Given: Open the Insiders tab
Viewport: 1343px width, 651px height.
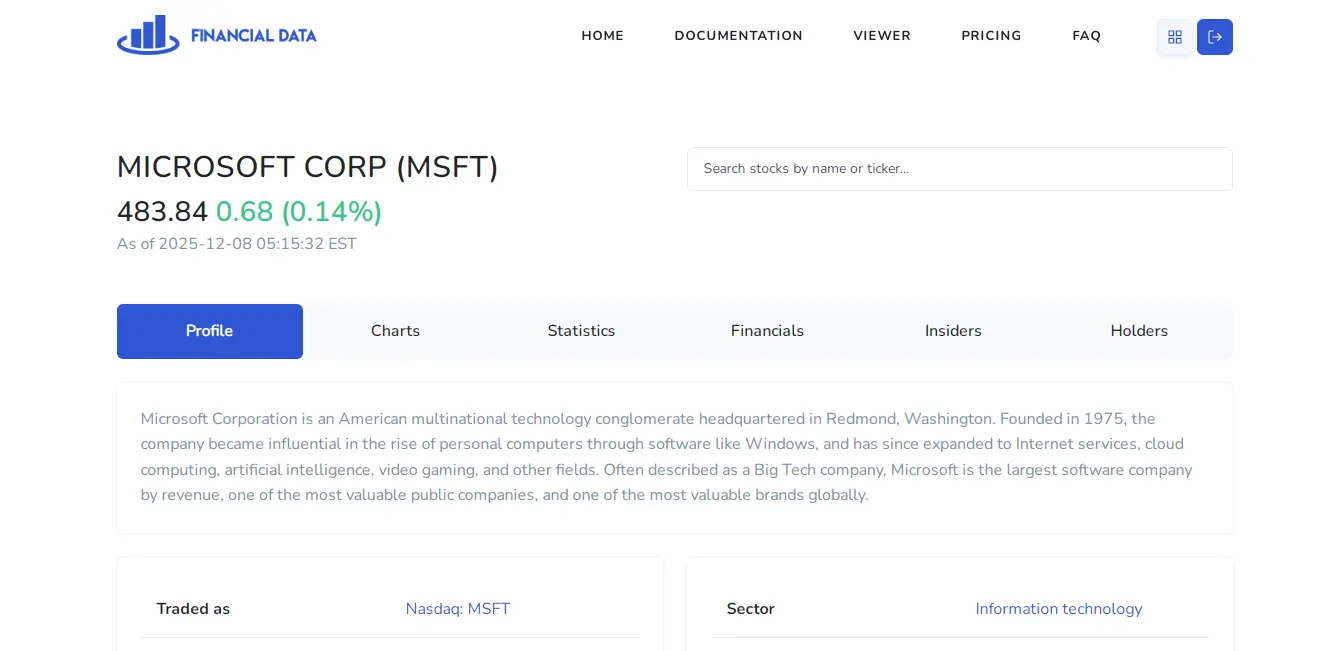Looking at the screenshot, I should click(954, 331).
